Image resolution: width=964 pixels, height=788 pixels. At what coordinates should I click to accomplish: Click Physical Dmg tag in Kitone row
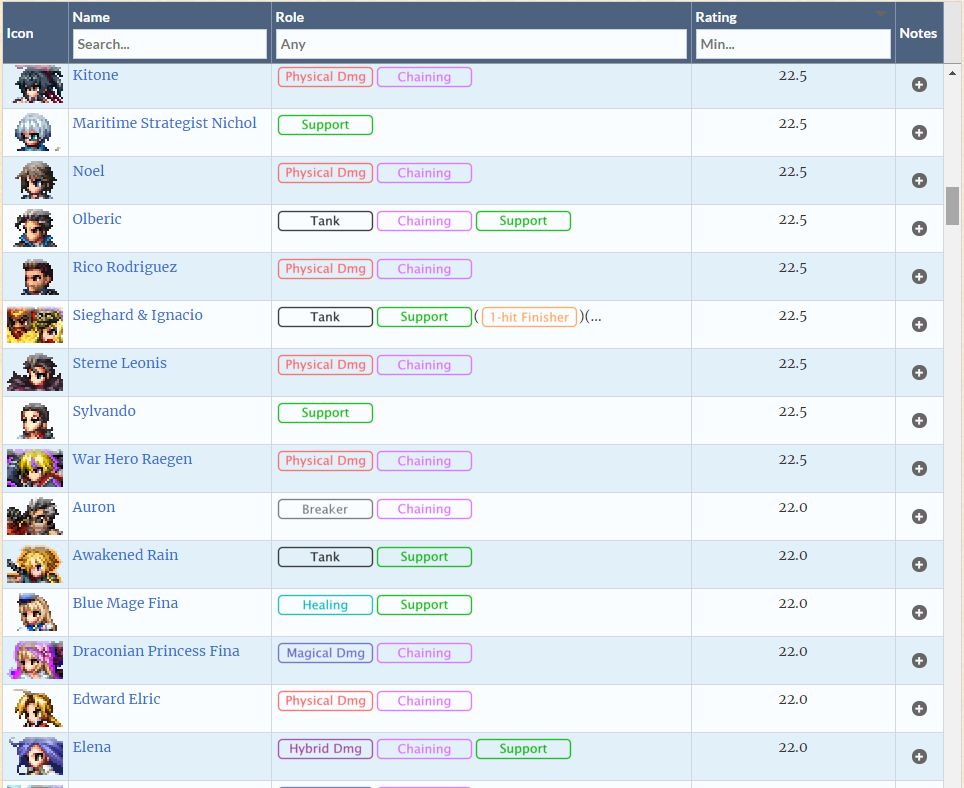(x=325, y=77)
